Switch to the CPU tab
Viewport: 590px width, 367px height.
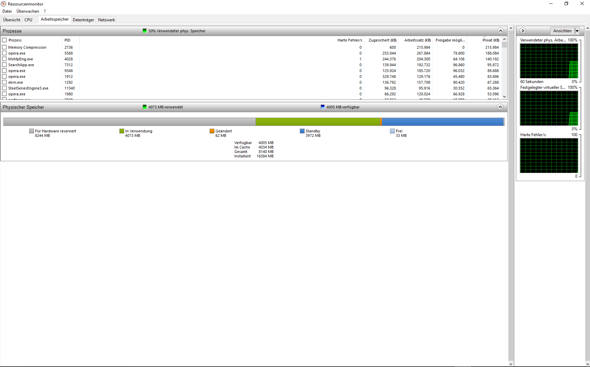click(28, 20)
